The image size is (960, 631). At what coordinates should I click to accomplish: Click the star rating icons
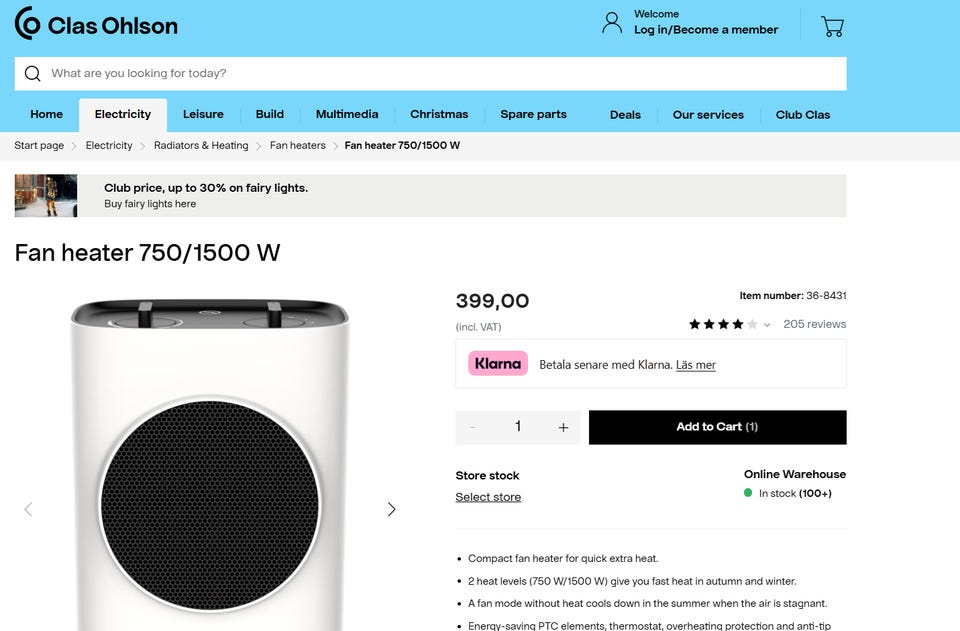[716, 324]
